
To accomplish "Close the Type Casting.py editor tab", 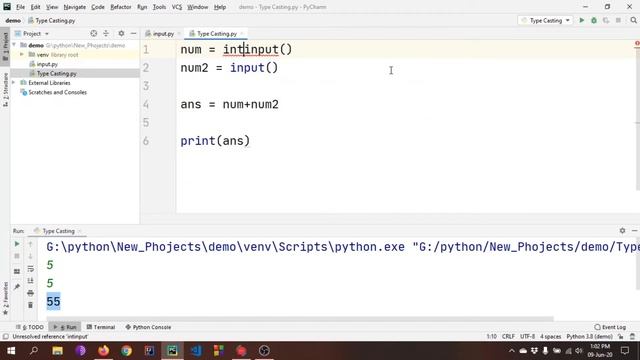I will (242, 33).
